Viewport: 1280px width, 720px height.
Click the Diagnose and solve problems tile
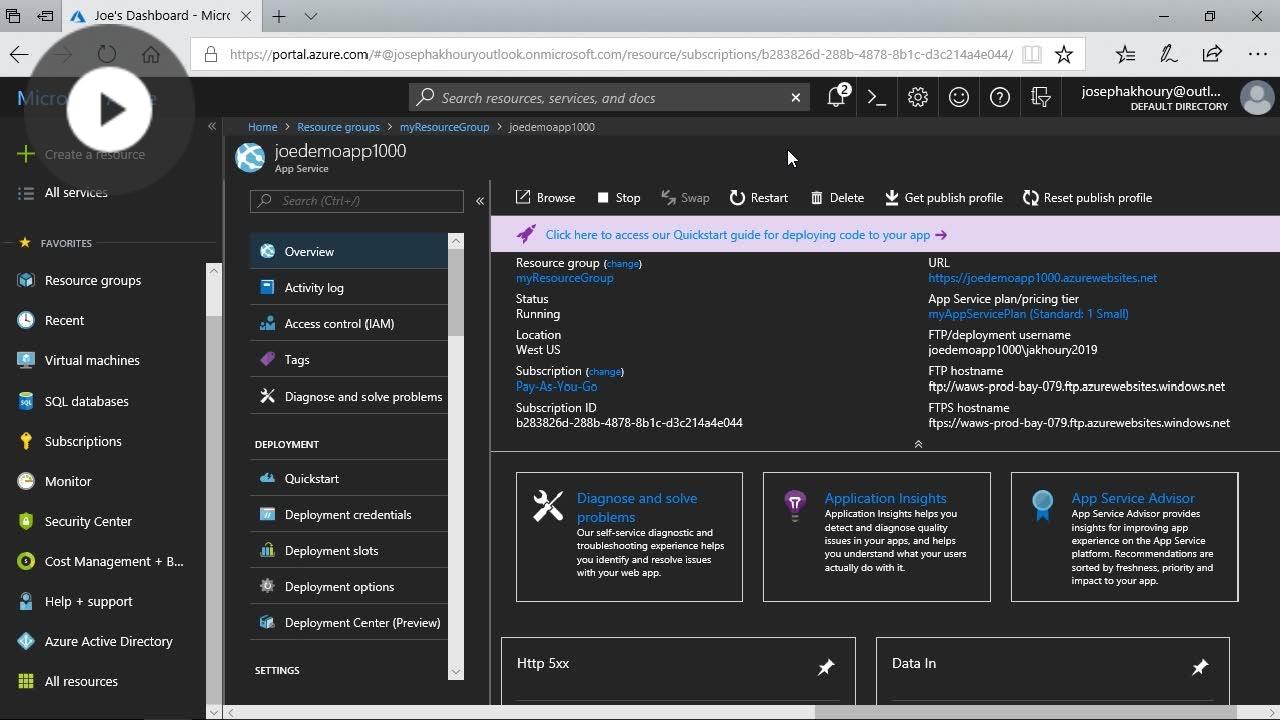pyautogui.click(x=629, y=537)
